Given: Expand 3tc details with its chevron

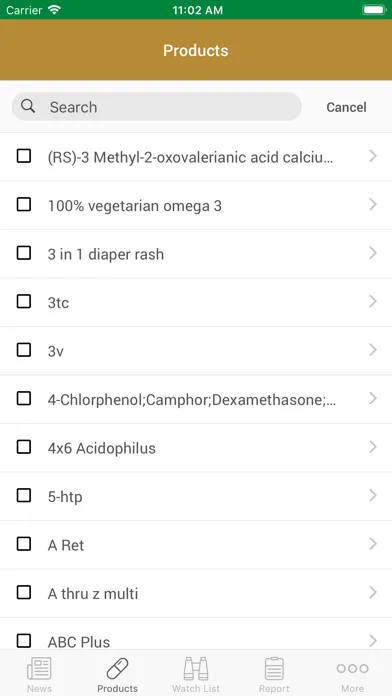Looking at the screenshot, I should [373, 302].
